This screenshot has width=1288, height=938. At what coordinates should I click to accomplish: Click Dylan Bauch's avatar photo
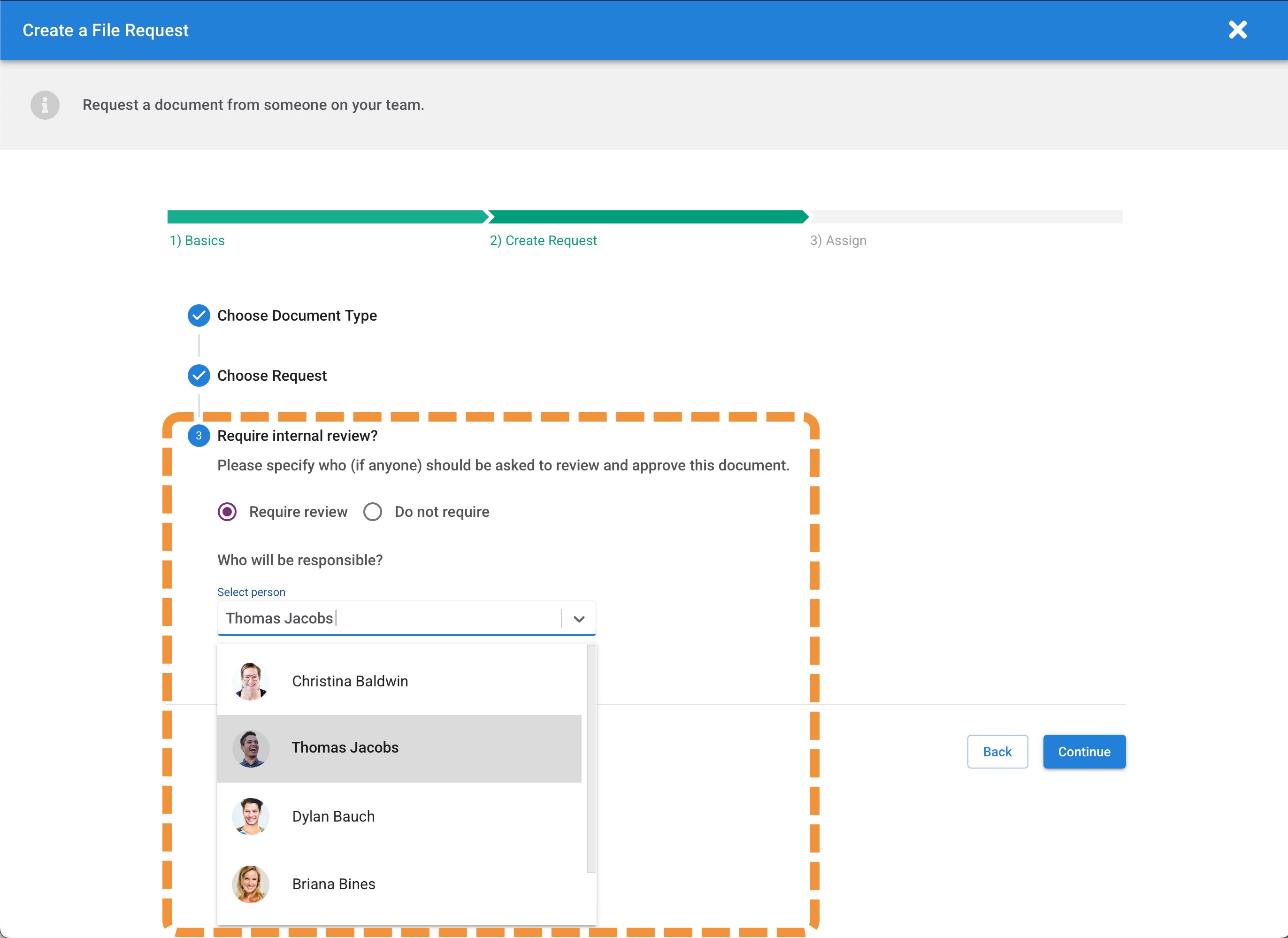pos(251,816)
